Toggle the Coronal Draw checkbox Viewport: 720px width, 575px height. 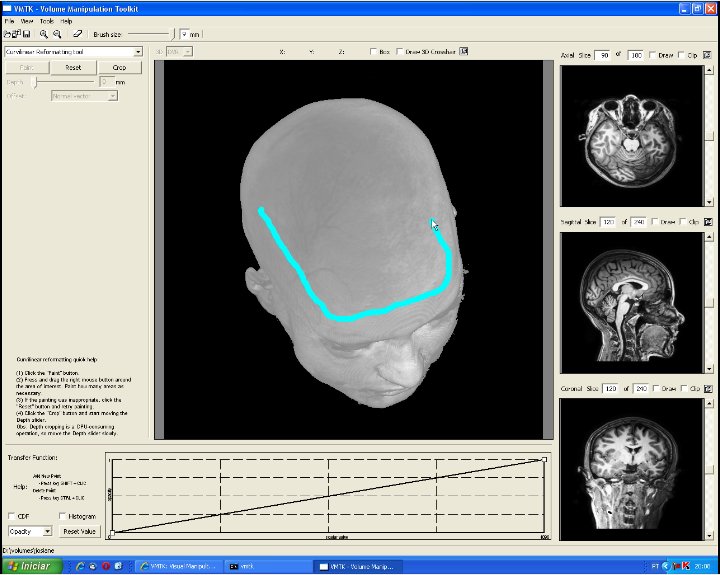click(656, 389)
